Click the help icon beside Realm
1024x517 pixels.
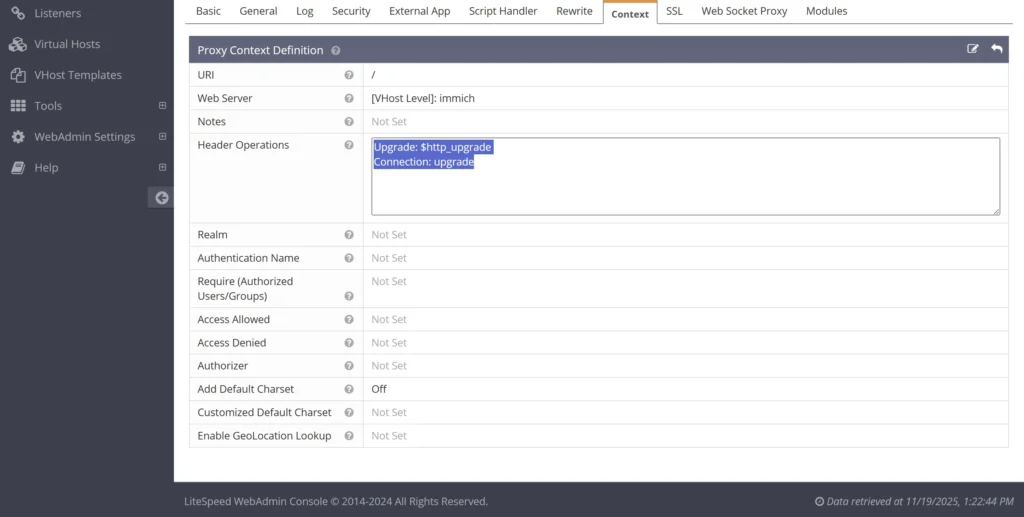pyautogui.click(x=349, y=235)
